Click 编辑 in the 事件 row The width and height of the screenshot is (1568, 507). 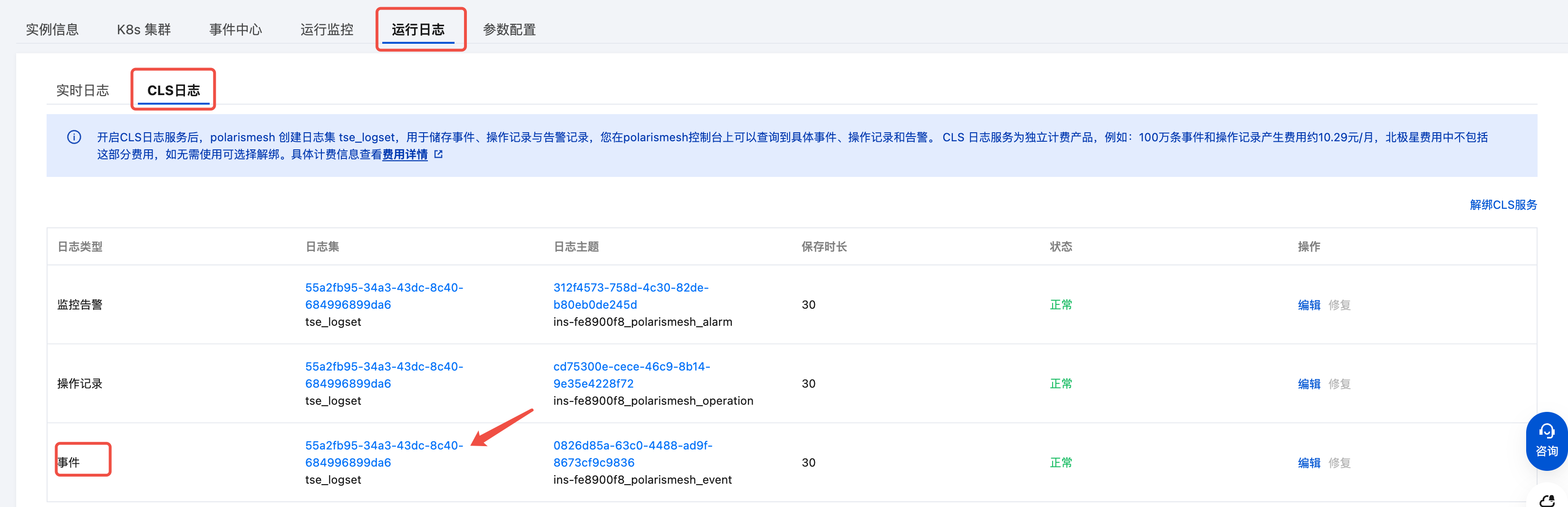coord(1309,463)
